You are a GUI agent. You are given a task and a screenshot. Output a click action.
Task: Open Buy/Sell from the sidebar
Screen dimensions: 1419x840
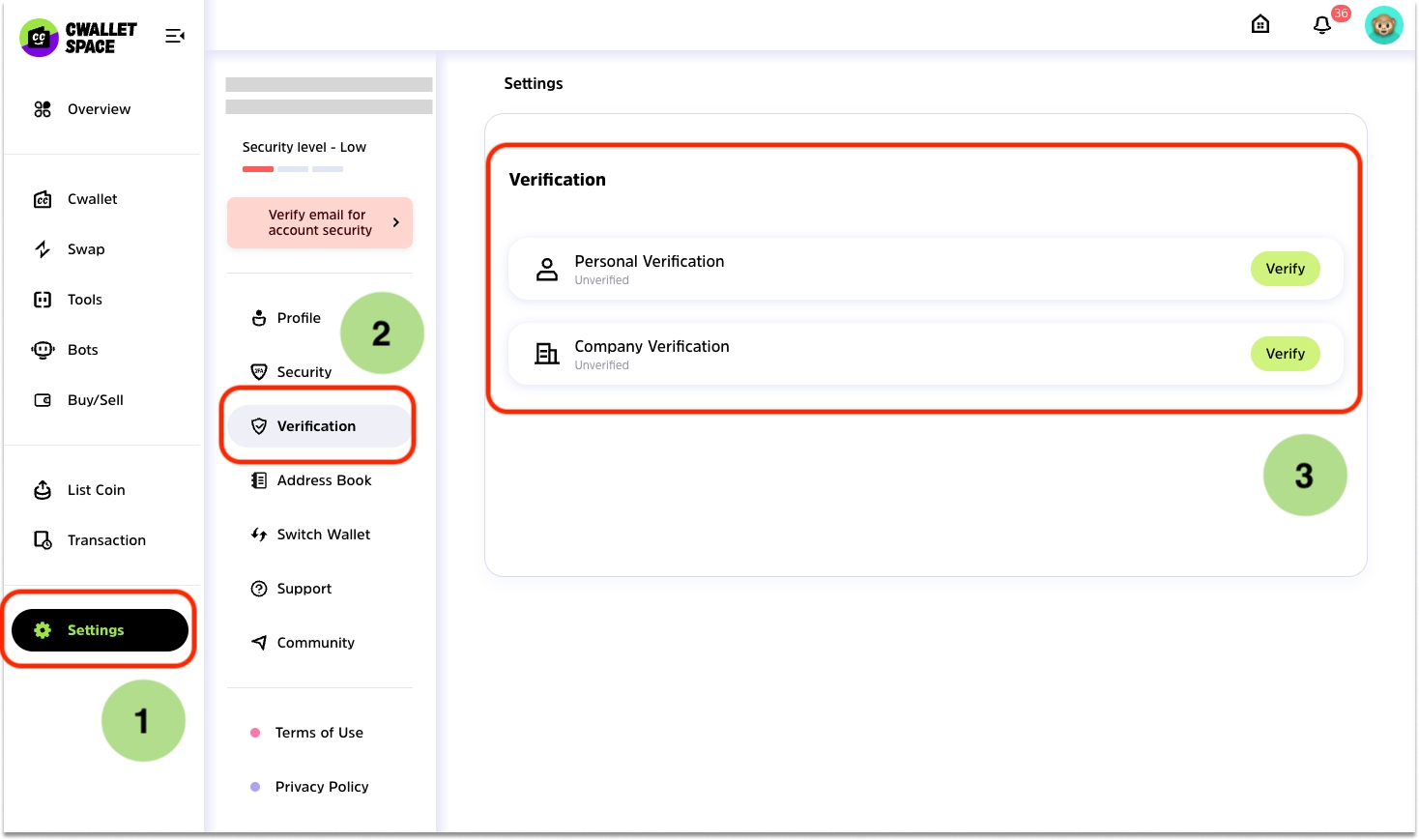coord(95,400)
